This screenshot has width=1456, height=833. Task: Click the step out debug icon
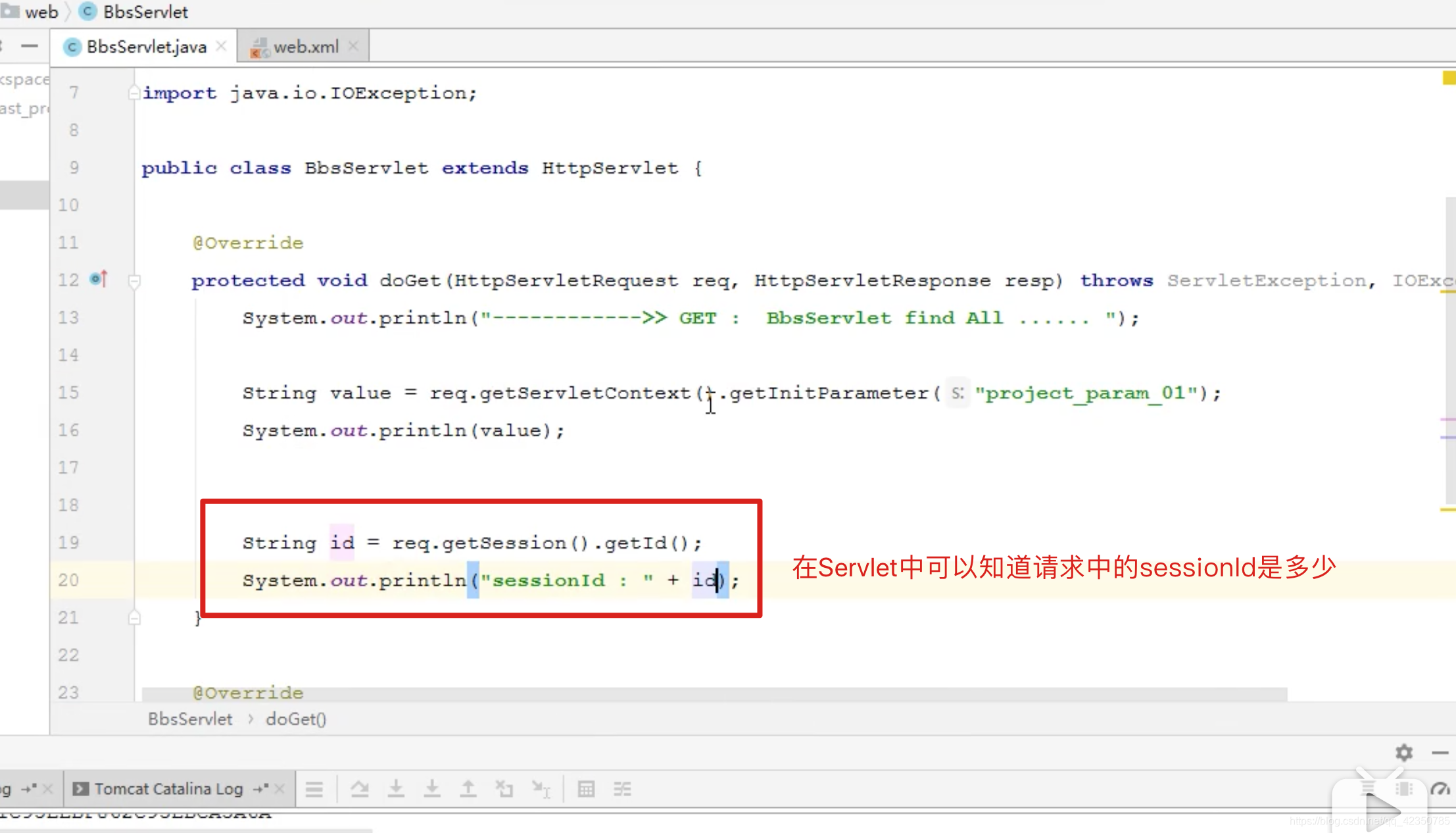[468, 788]
